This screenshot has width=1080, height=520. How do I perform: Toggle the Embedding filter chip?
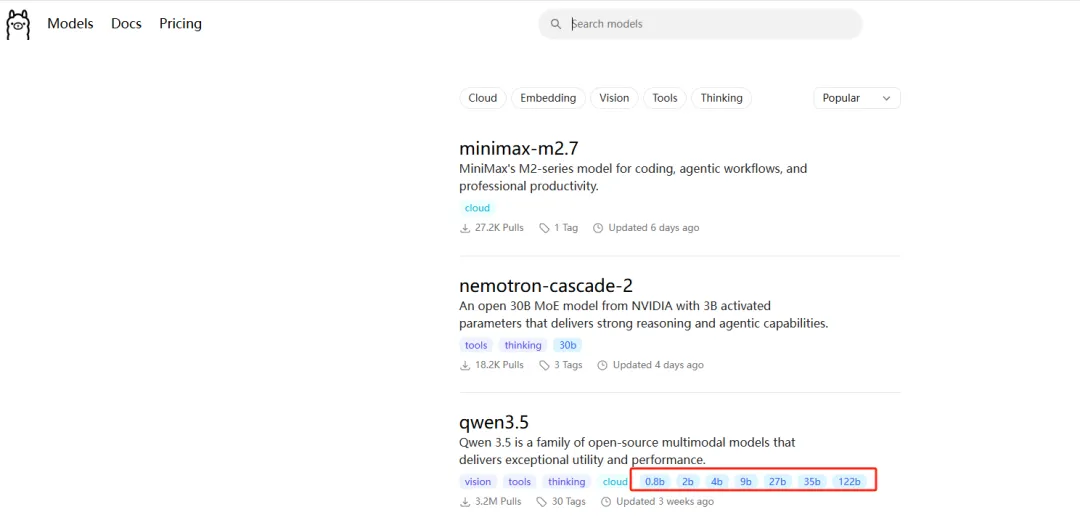coord(548,98)
